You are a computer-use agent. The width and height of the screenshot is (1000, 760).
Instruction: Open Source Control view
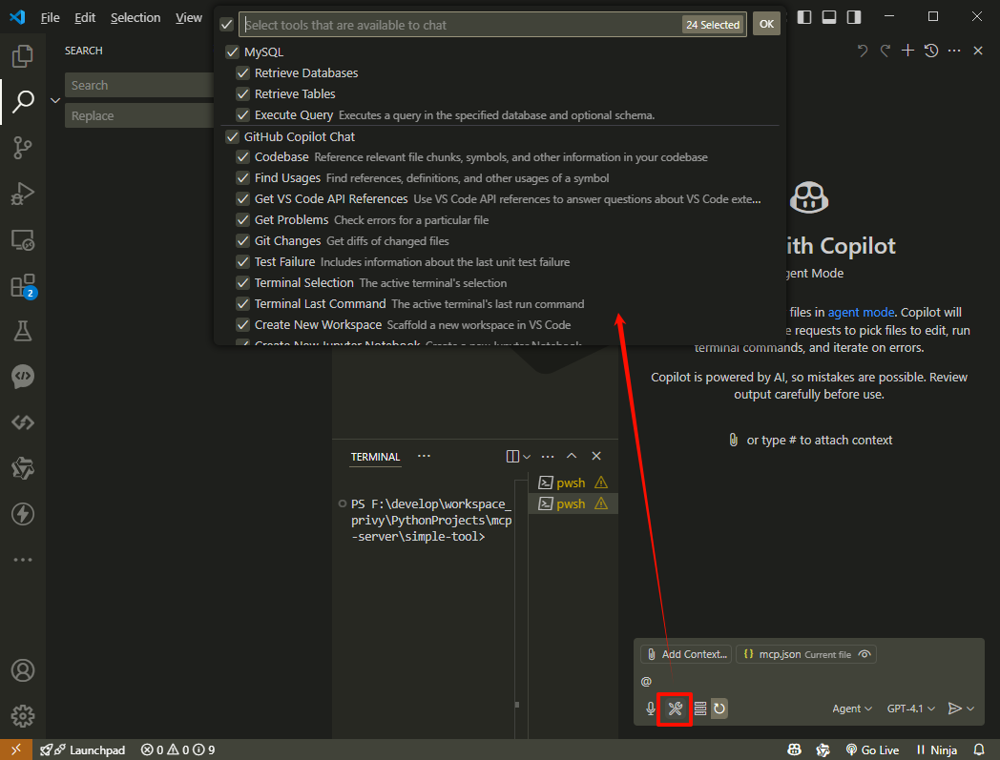[22, 148]
